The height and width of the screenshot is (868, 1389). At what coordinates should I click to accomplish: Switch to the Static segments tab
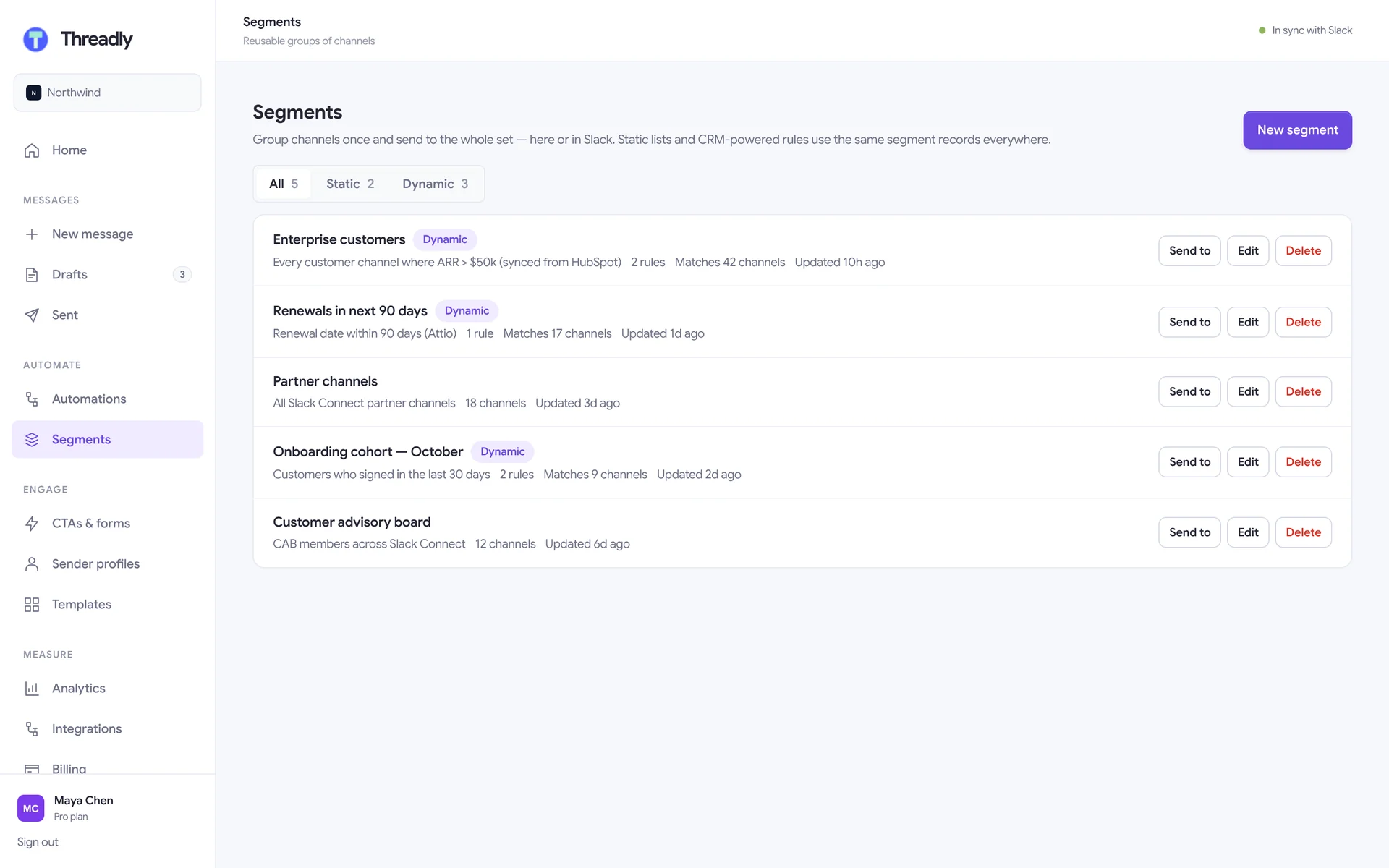[x=350, y=184]
